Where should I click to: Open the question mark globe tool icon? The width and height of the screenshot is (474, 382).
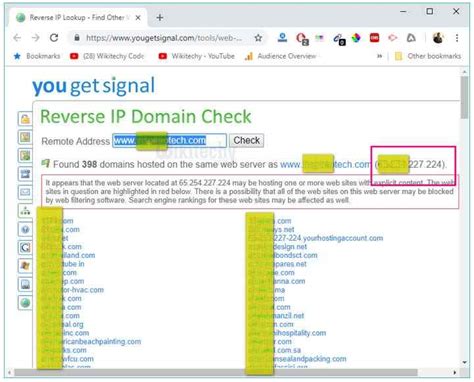pyautogui.click(x=25, y=229)
